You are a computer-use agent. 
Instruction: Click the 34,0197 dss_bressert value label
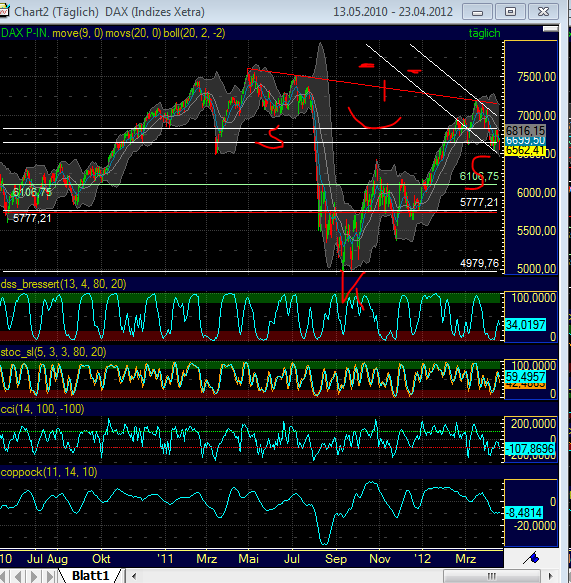tap(525, 325)
